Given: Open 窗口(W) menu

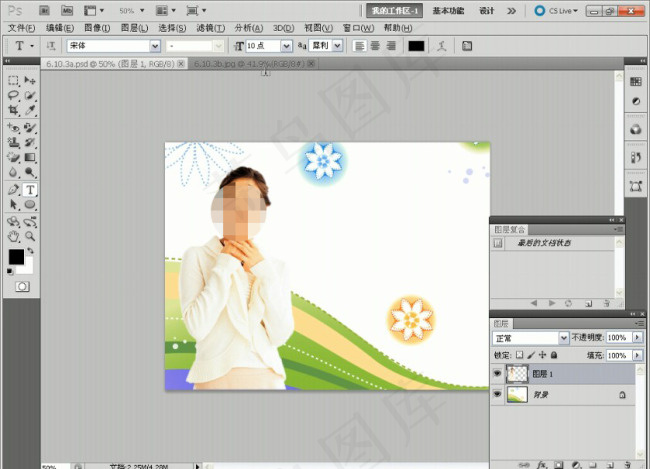Looking at the screenshot, I should pyautogui.click(x=359, y=28).
